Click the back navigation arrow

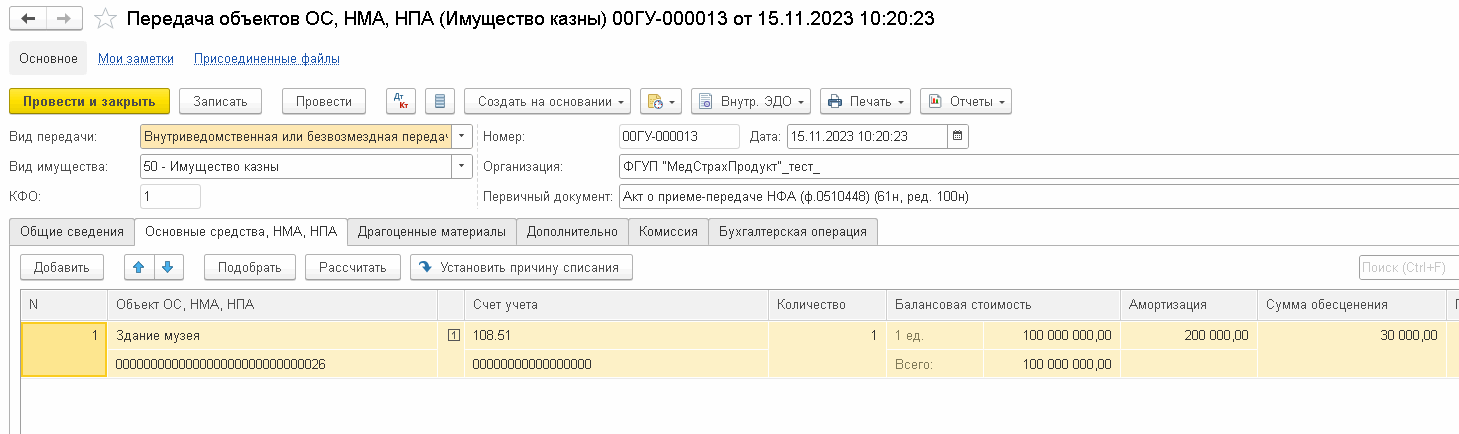click(27, 19)
